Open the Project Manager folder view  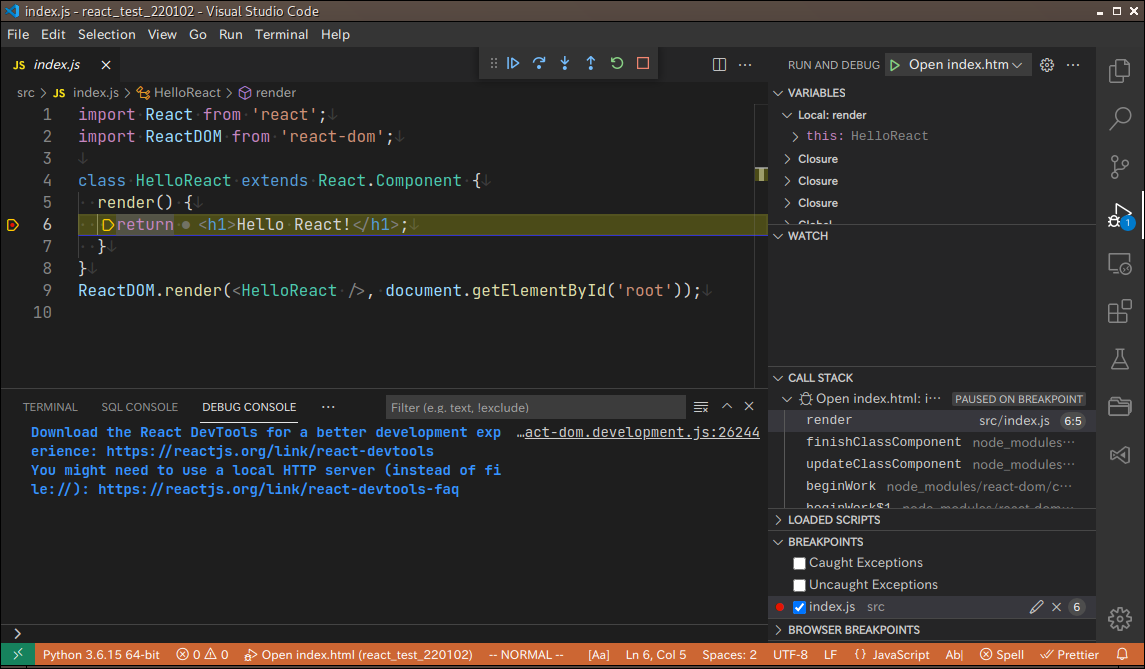[x=1119, y=406]
